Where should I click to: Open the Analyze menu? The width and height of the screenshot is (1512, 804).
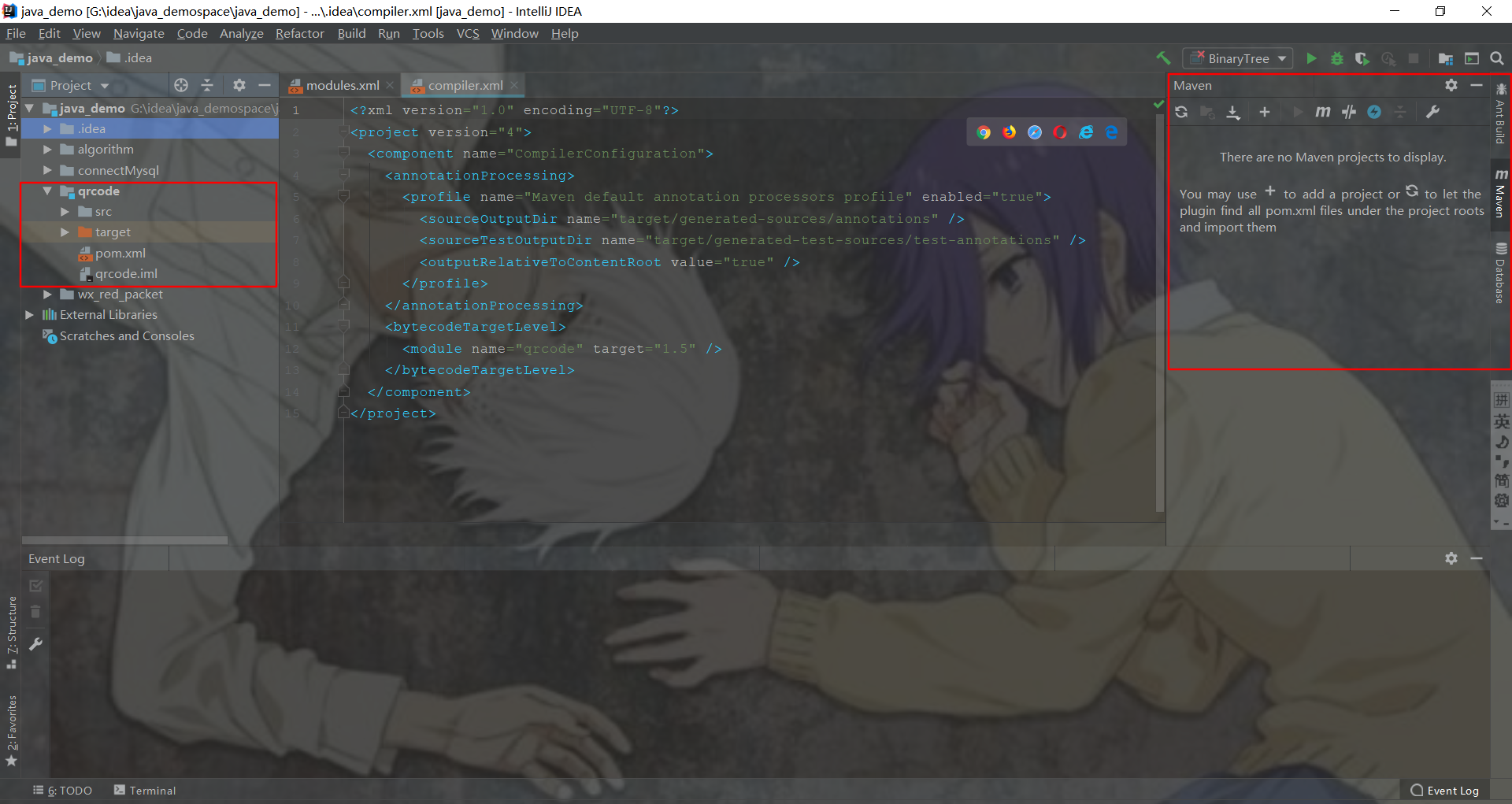[241, 33]
